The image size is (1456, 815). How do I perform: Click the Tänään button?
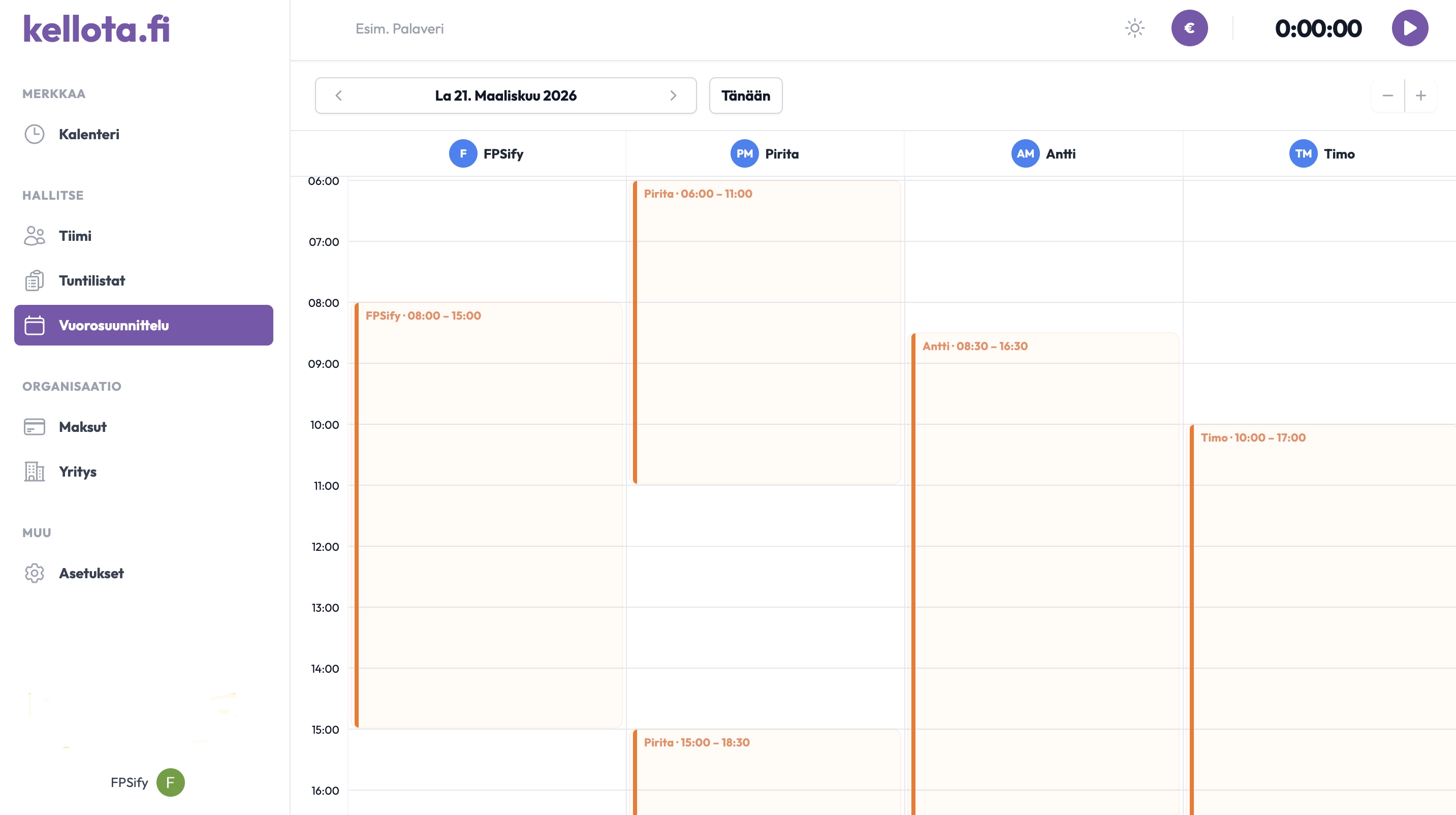click(x=745, y=96)
